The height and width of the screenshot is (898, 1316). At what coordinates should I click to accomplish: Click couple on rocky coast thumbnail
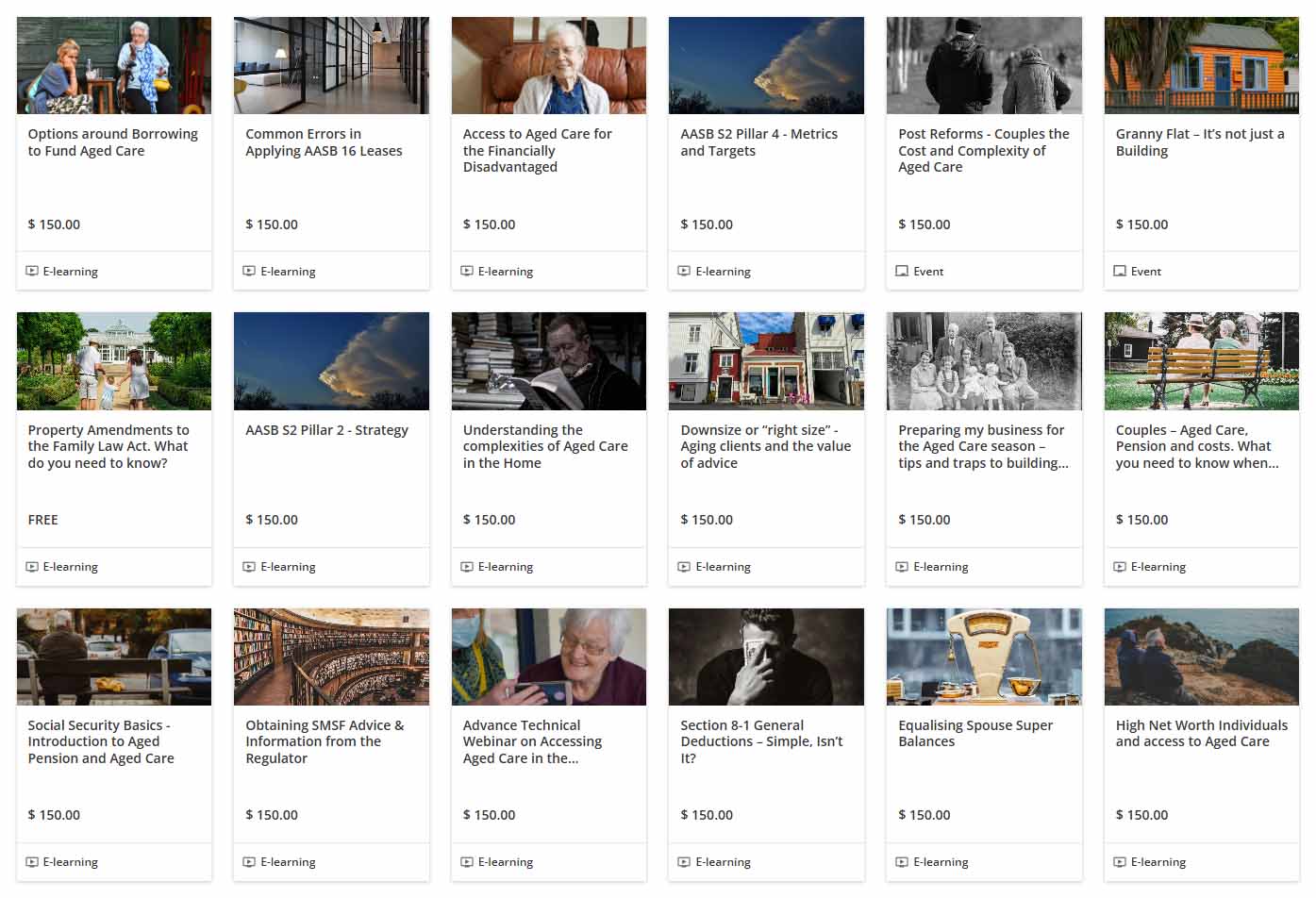tap(1202, 657)
